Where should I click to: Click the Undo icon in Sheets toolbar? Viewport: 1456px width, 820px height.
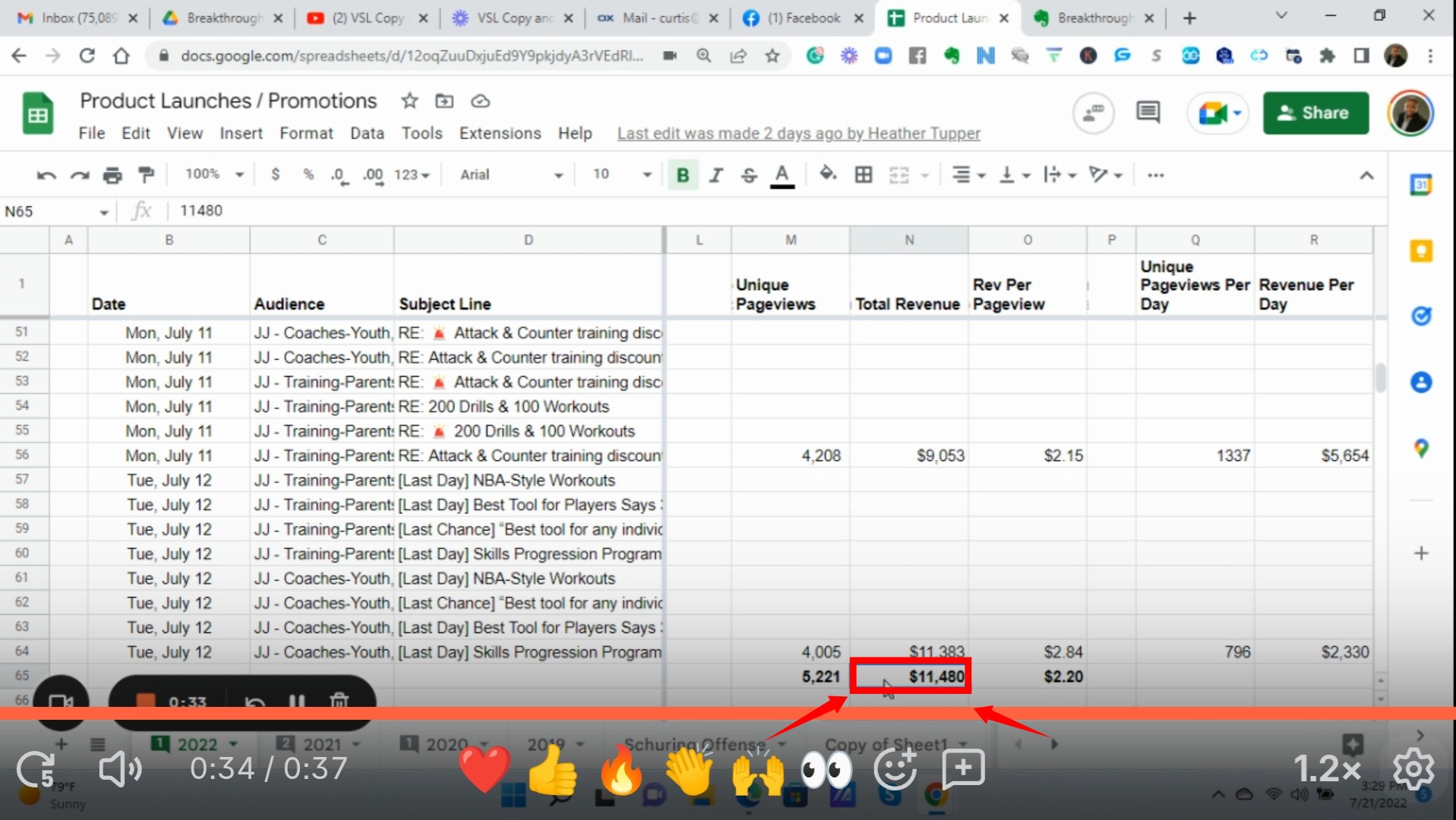[x=46, y=175]
